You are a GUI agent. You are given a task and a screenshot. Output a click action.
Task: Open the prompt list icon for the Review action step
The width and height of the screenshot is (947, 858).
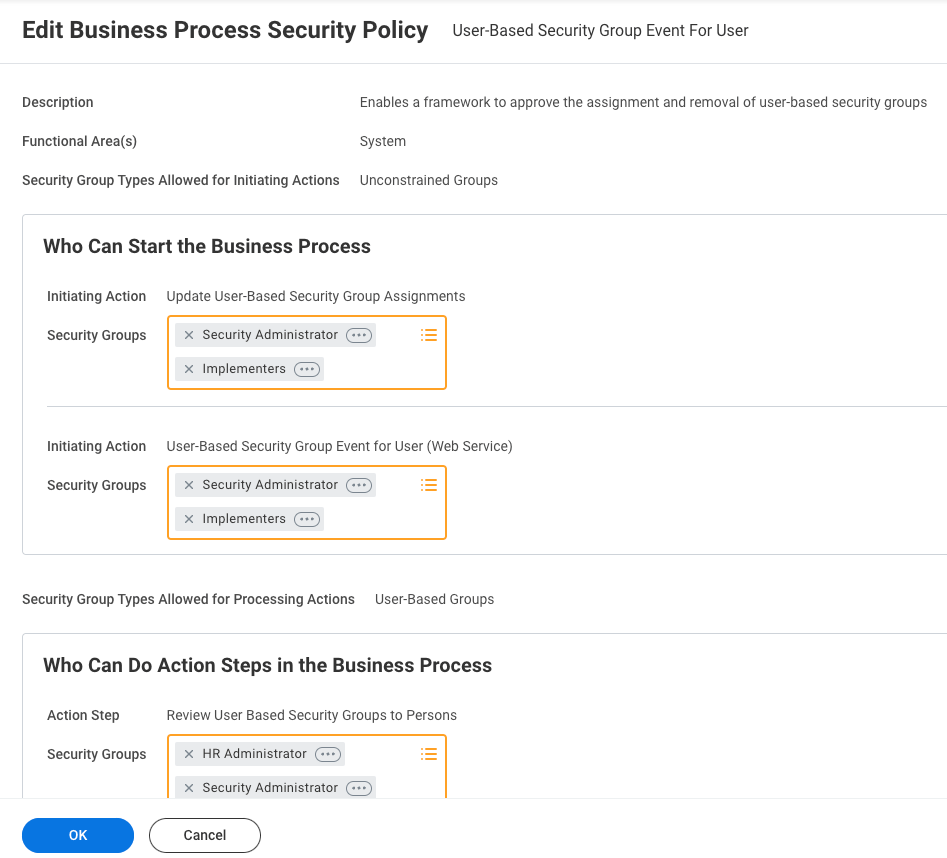tap(429, 754)
